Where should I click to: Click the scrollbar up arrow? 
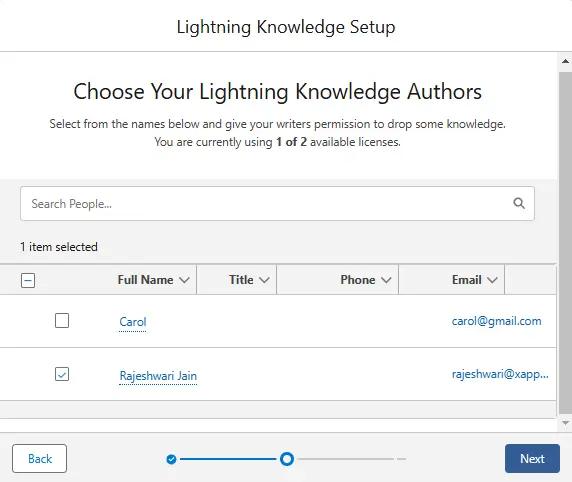point(565,61)
